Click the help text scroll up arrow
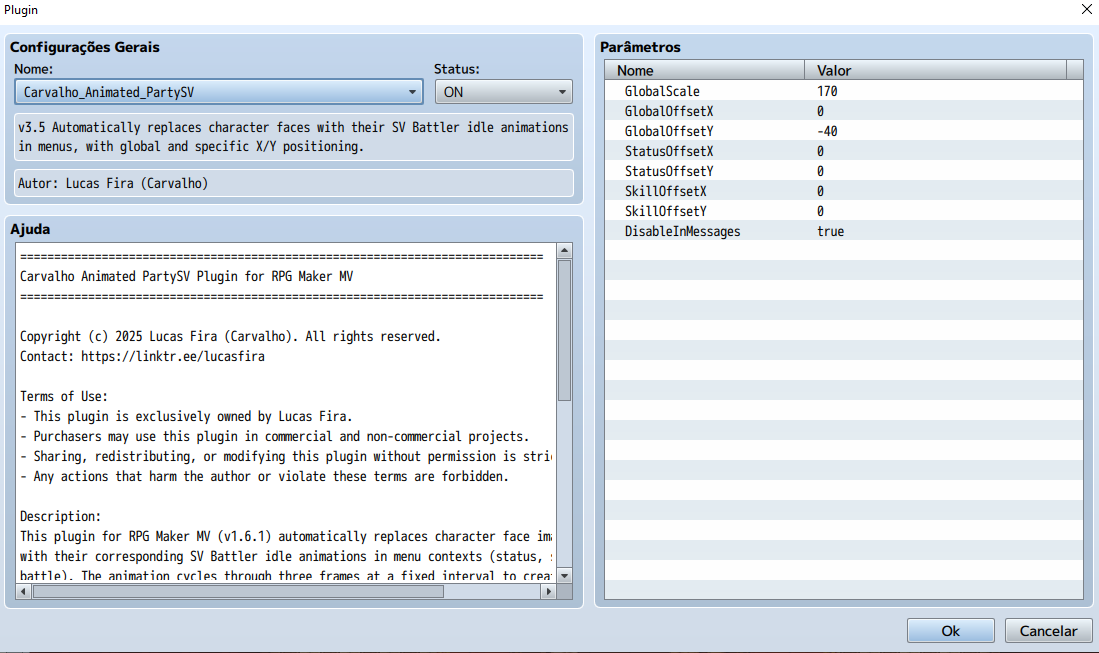The height and width of the screenshot is (653, 1099). point(564,251)
